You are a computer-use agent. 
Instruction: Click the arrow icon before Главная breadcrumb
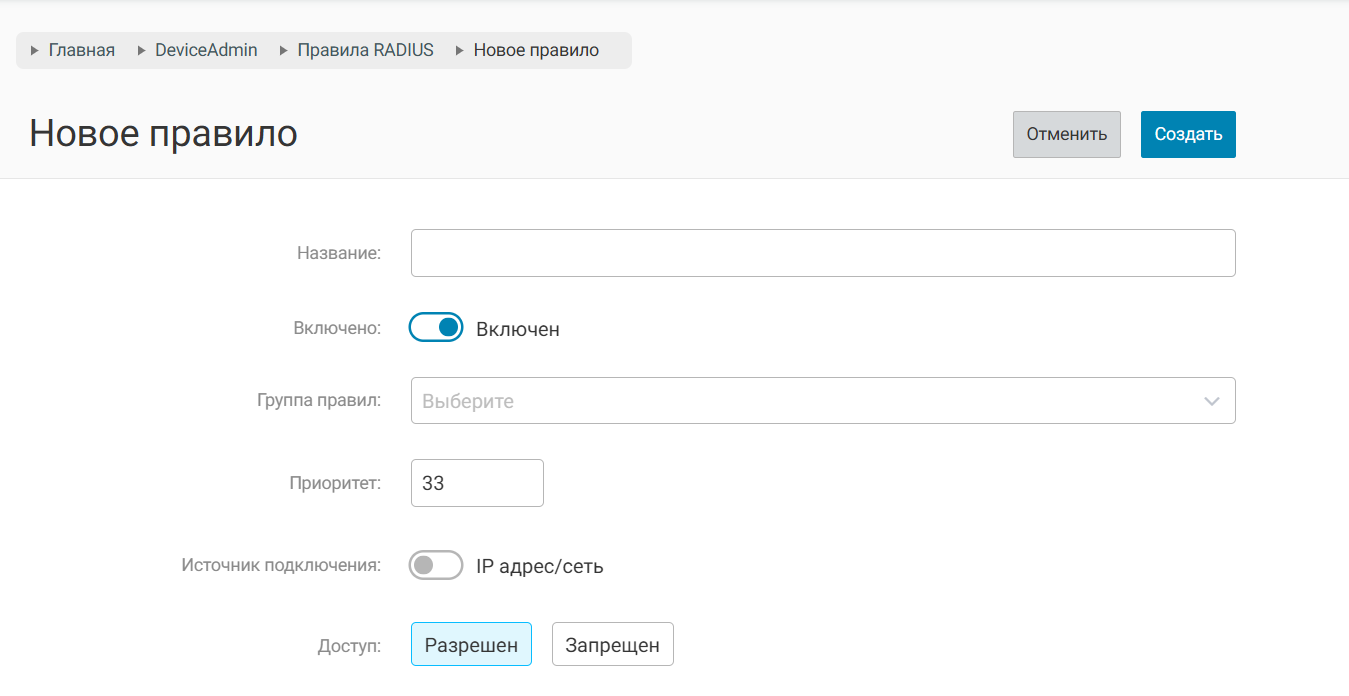(x=35, y=51)
